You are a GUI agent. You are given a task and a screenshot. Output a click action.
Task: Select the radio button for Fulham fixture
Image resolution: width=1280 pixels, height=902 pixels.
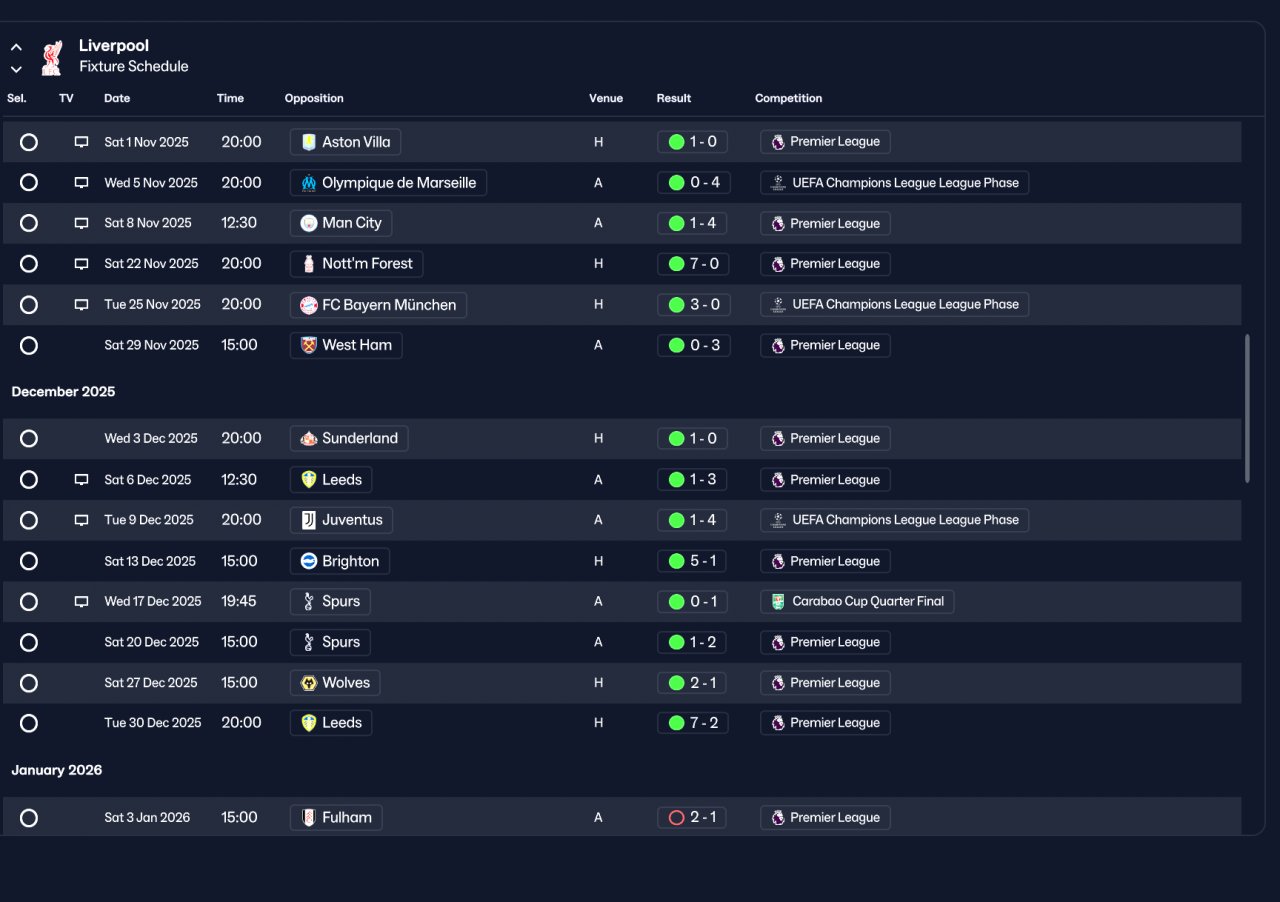29,818
